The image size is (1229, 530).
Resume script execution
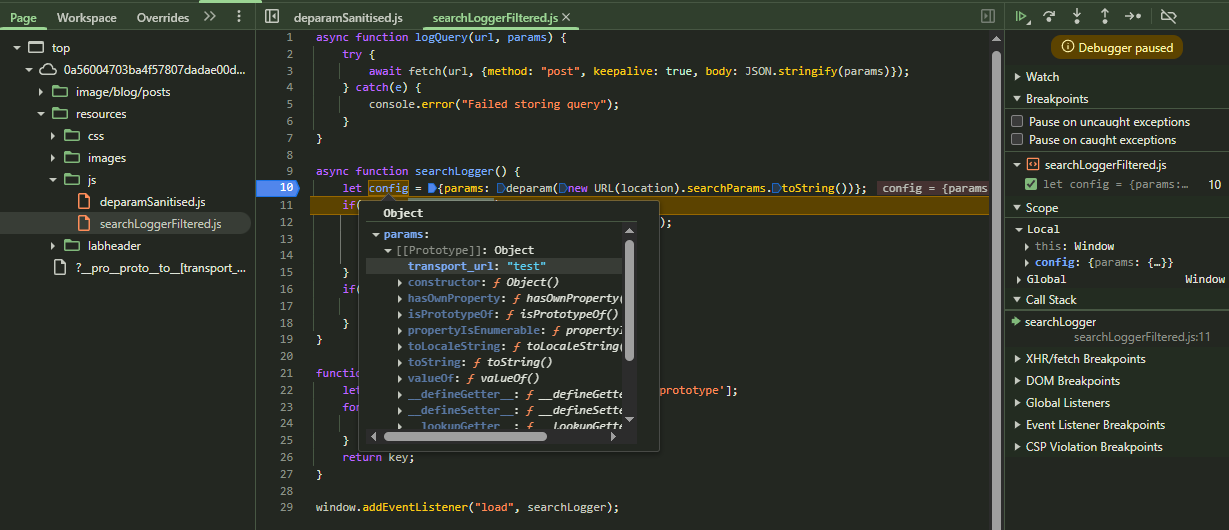tap(1021, 16)
